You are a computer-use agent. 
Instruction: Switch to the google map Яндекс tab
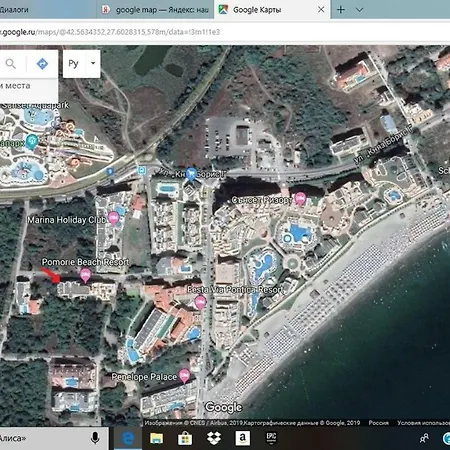pos(155,10)
